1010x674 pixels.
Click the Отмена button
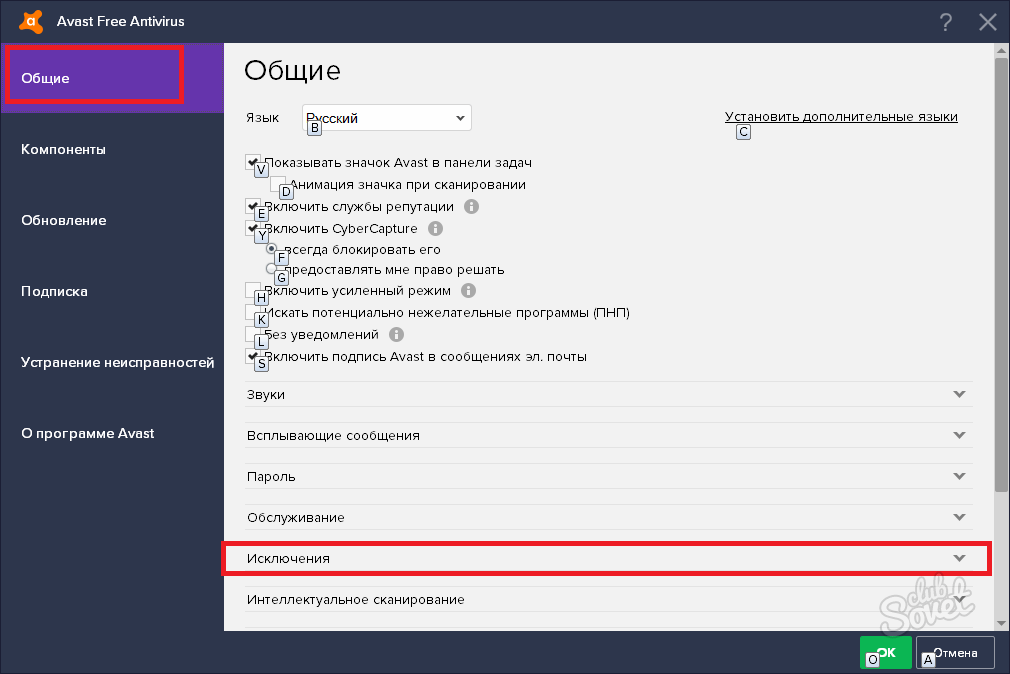point(955,653)
